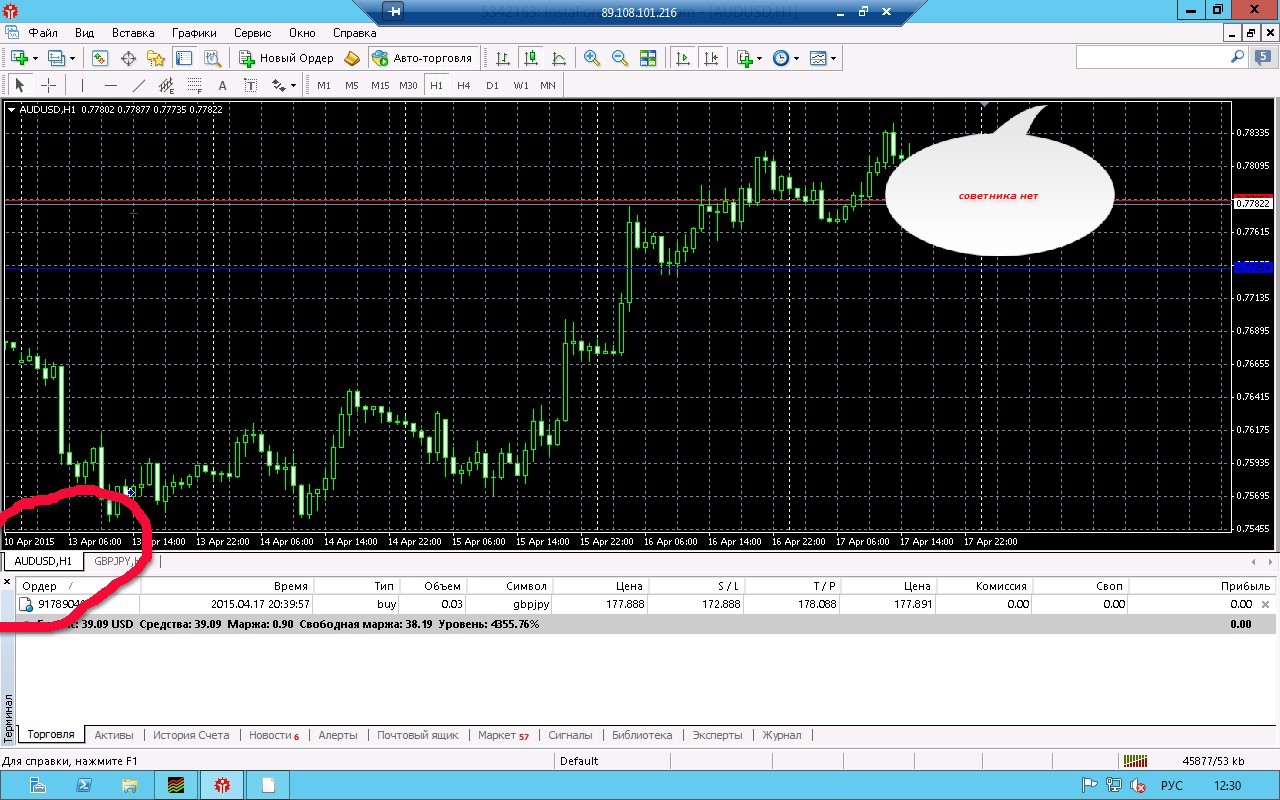
Task: Set timeframe to H4
Action: [464, 85]
